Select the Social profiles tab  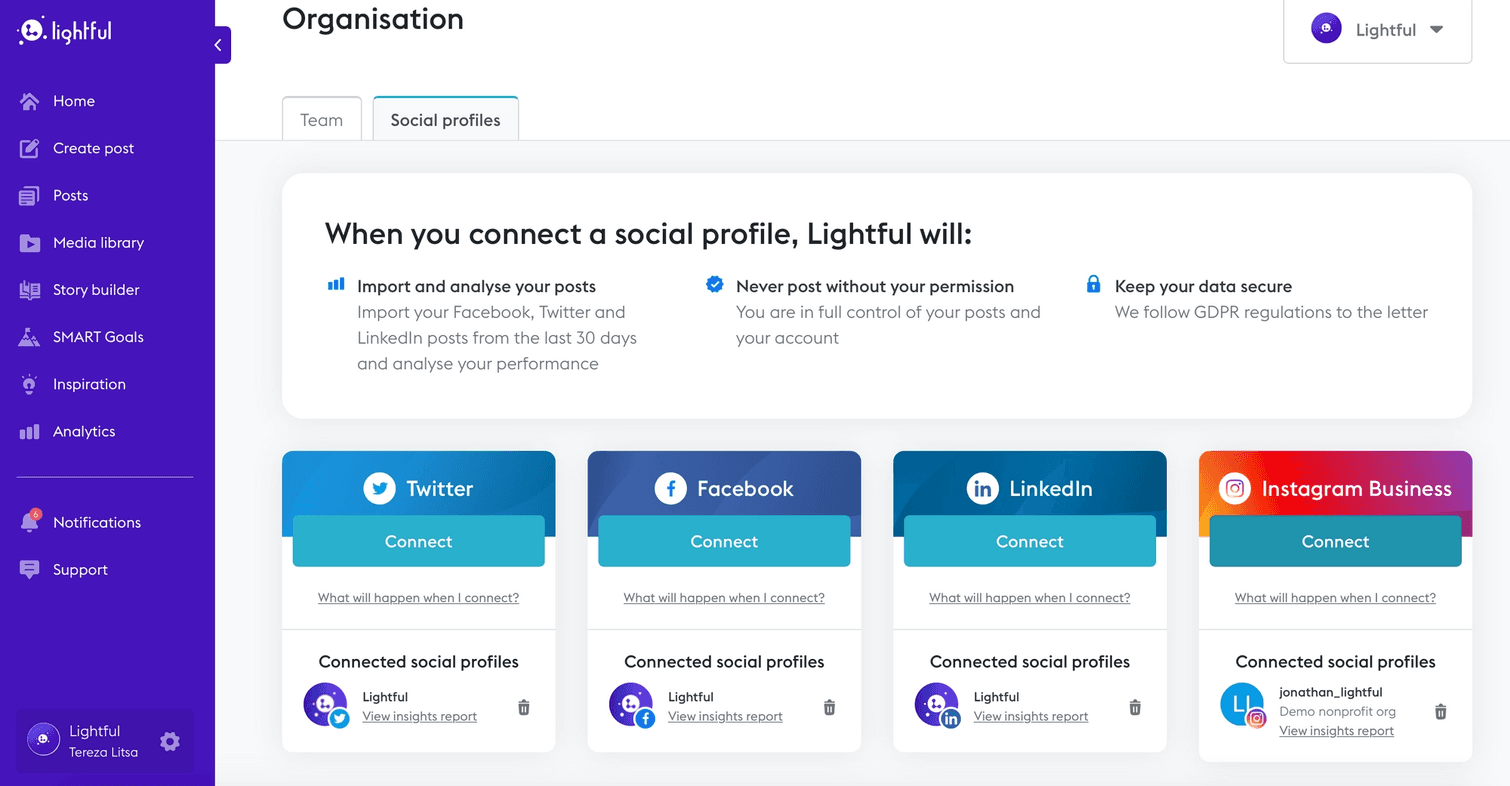point(445,120)
